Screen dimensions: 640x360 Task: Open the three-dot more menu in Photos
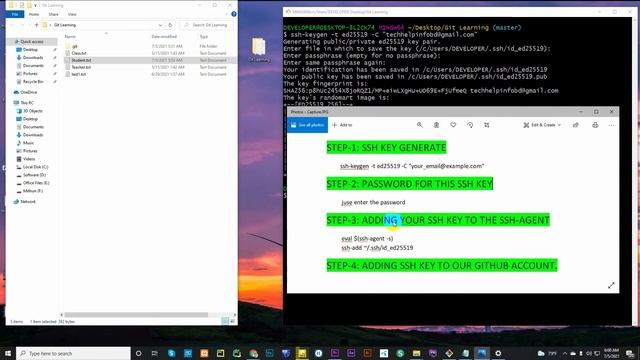(611, 125)
